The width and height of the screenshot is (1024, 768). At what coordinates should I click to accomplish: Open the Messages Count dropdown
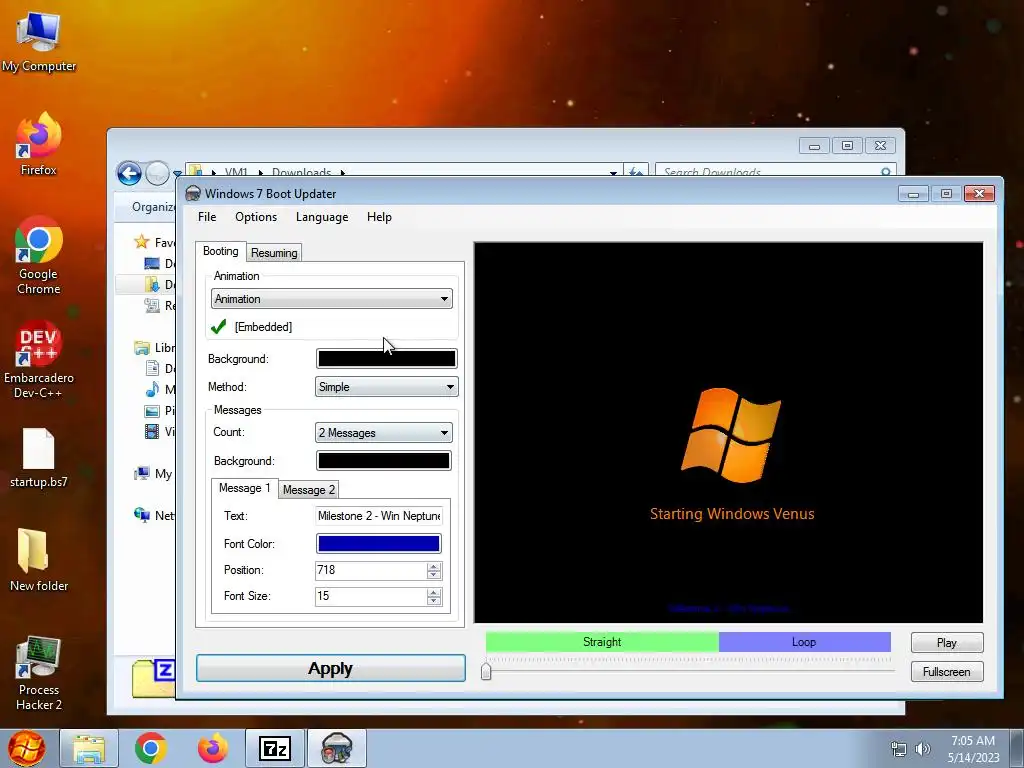pyautogui.click(x=383, y=432)
